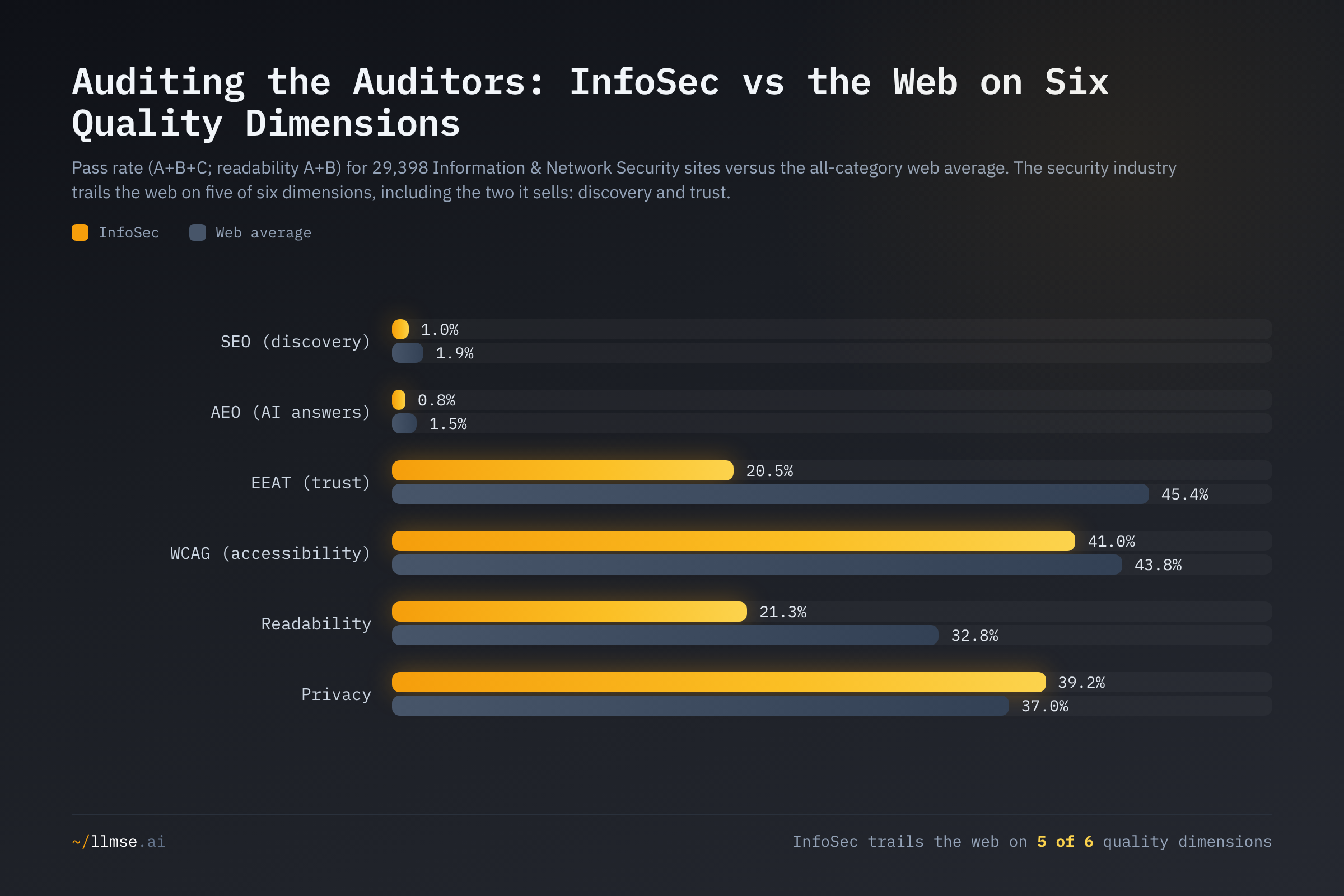Click the Web average legend label
This screenshot has height=896, width=1344.
(x=263, y=232)
